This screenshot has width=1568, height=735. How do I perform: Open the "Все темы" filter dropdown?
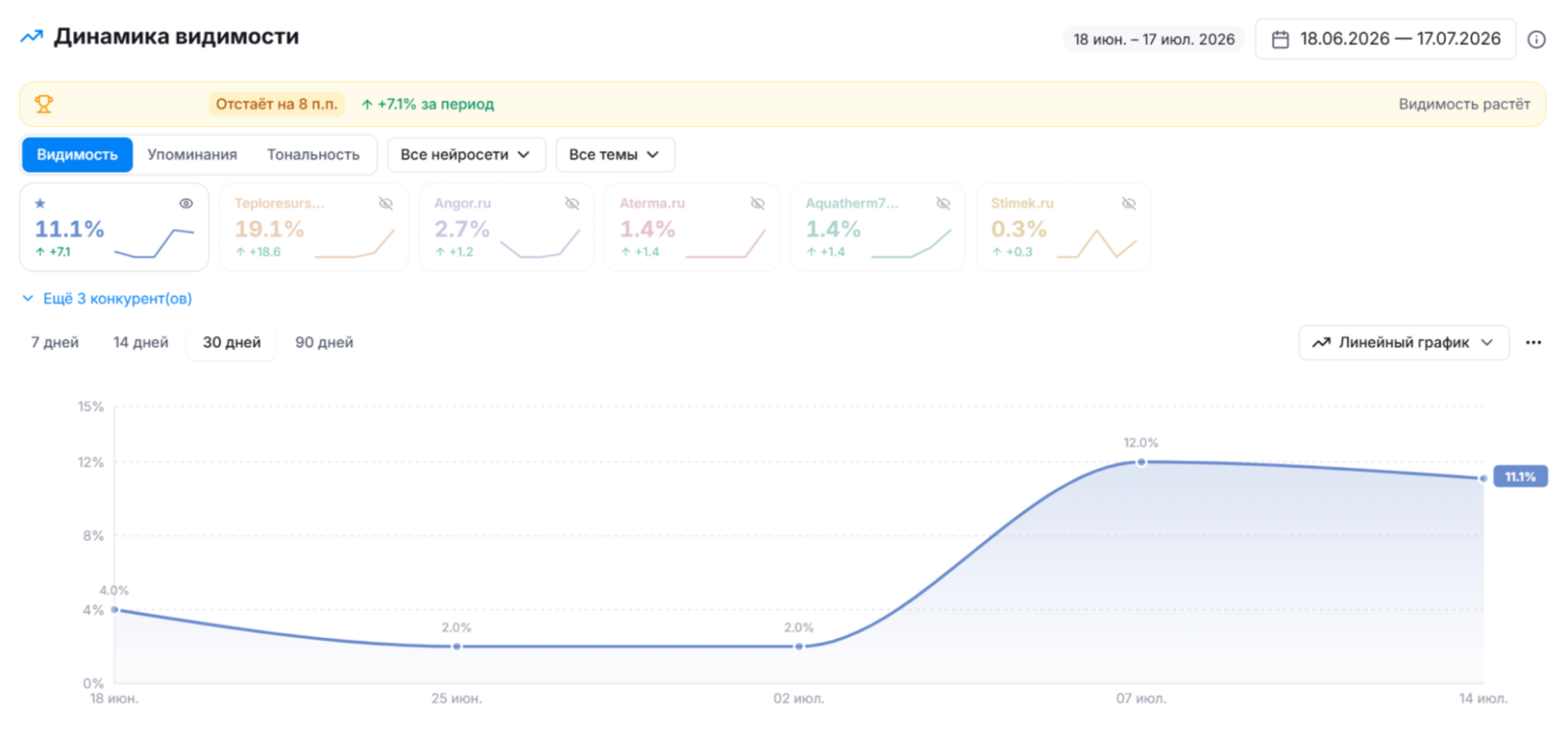tap(615, 155)
